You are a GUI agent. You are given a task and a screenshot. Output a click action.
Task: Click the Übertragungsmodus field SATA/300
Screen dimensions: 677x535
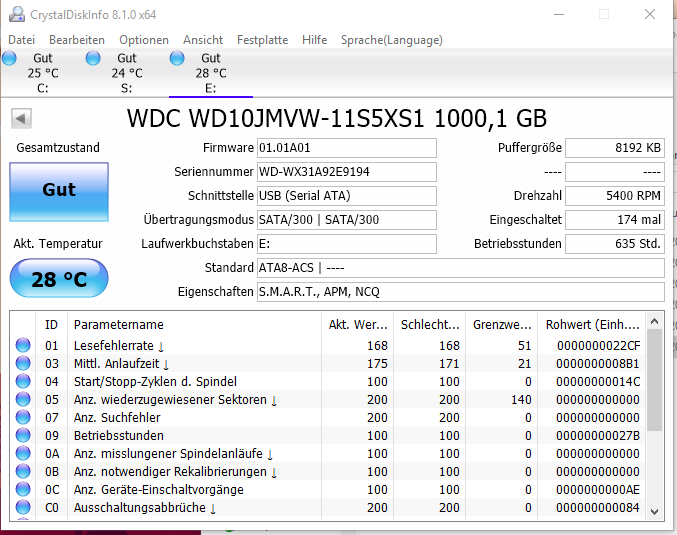coord(347,220)
